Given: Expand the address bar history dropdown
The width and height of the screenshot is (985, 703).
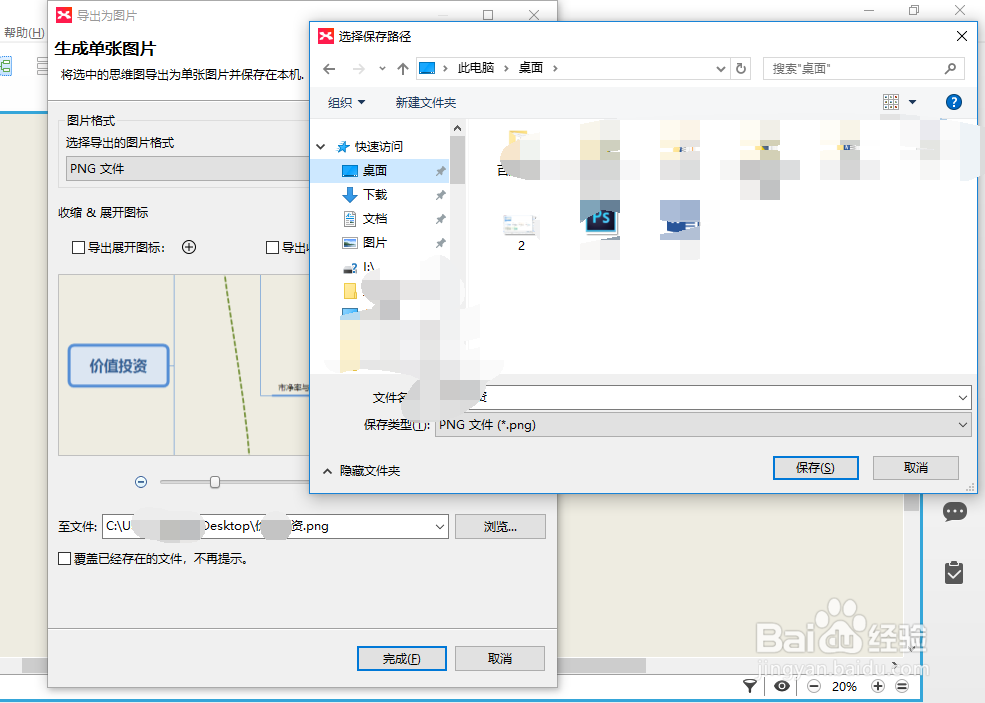Looking at the screenshot, I should [721, 68].
